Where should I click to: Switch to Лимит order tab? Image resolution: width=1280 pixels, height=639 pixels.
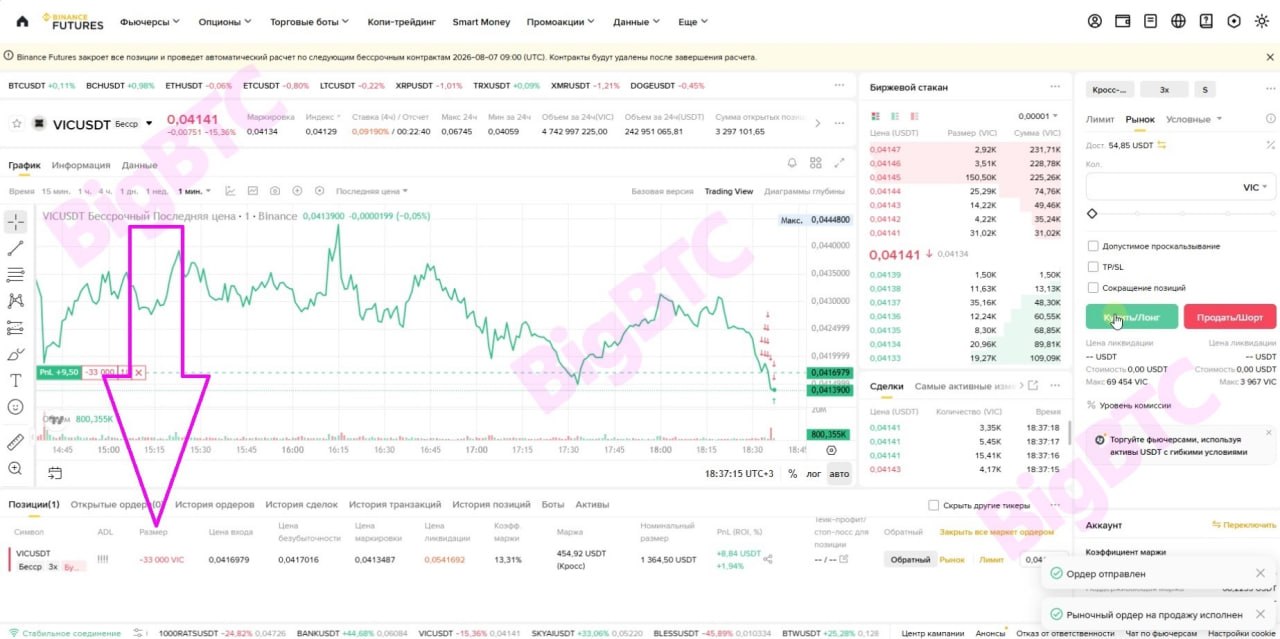coord(1100,119)
